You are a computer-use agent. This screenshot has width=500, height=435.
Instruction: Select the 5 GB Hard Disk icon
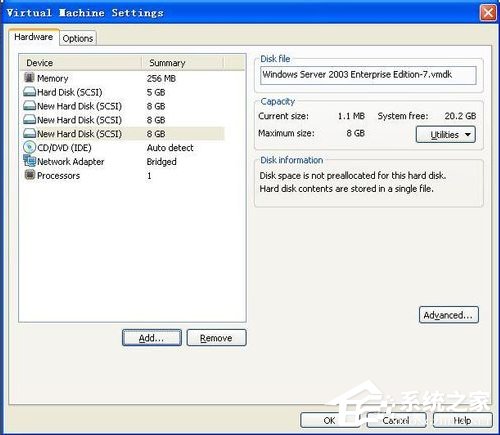(29, 92)
